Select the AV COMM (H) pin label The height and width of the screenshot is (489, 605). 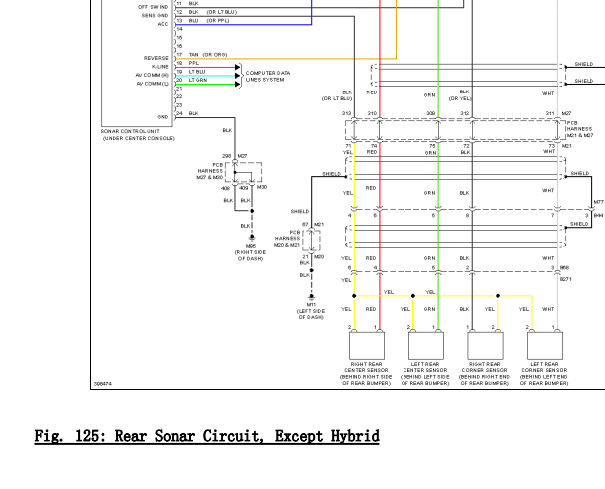tap(152, 75)
